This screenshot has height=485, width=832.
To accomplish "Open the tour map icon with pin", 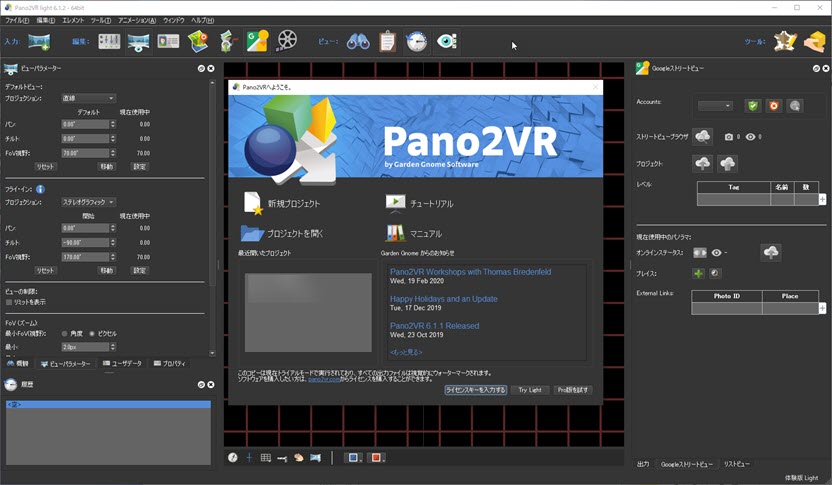I will [x=198, y=41].
